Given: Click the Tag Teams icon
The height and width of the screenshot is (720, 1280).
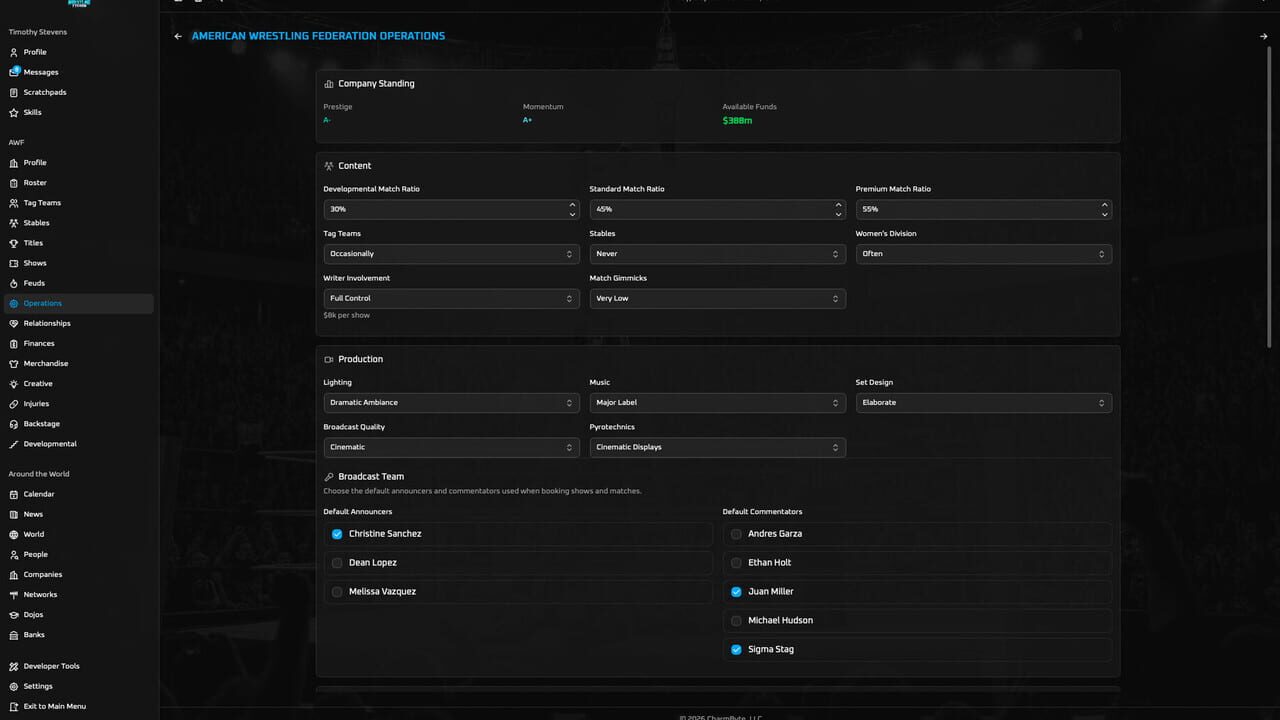Looking at the screenshot, I should pyautogui.click(x=14, y=203).
